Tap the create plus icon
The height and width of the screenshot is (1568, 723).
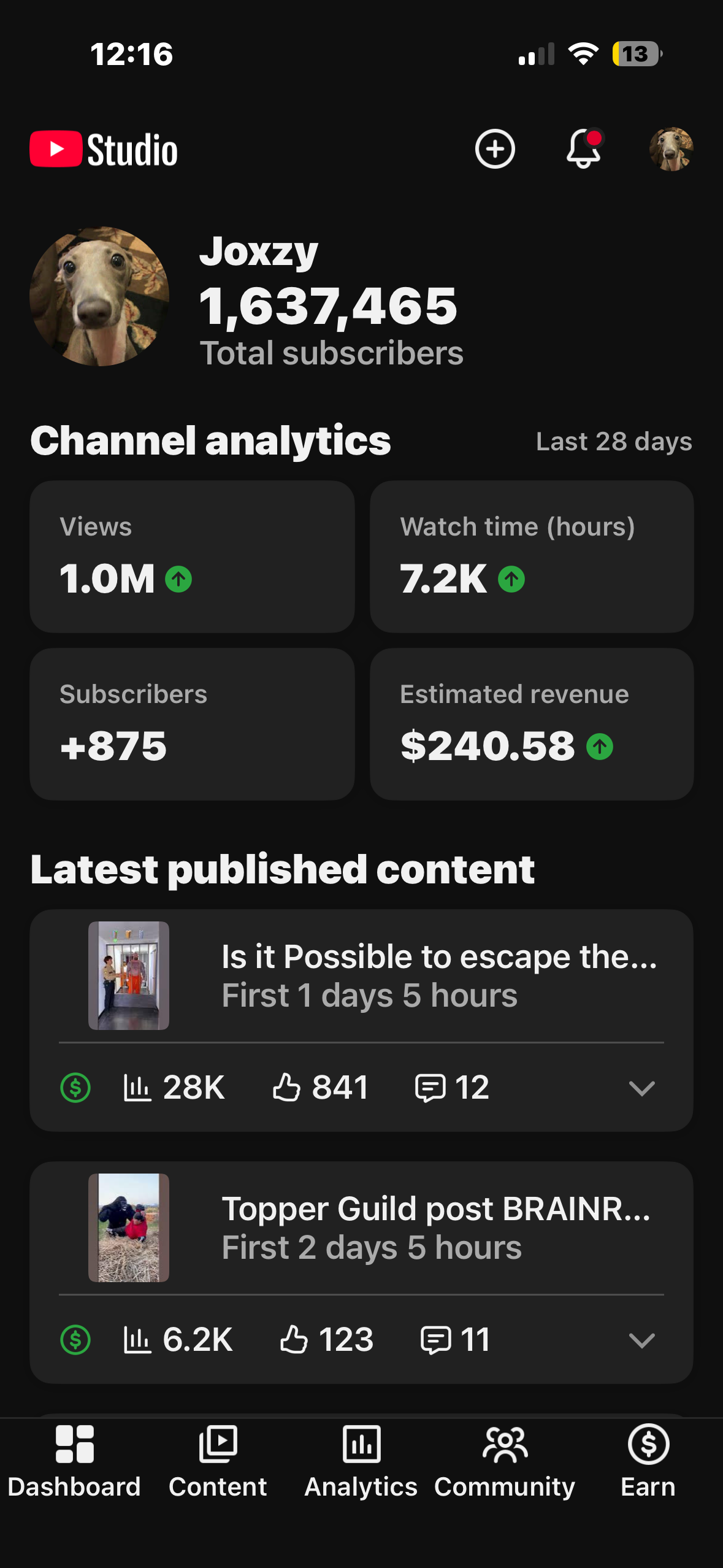point(495,149)
